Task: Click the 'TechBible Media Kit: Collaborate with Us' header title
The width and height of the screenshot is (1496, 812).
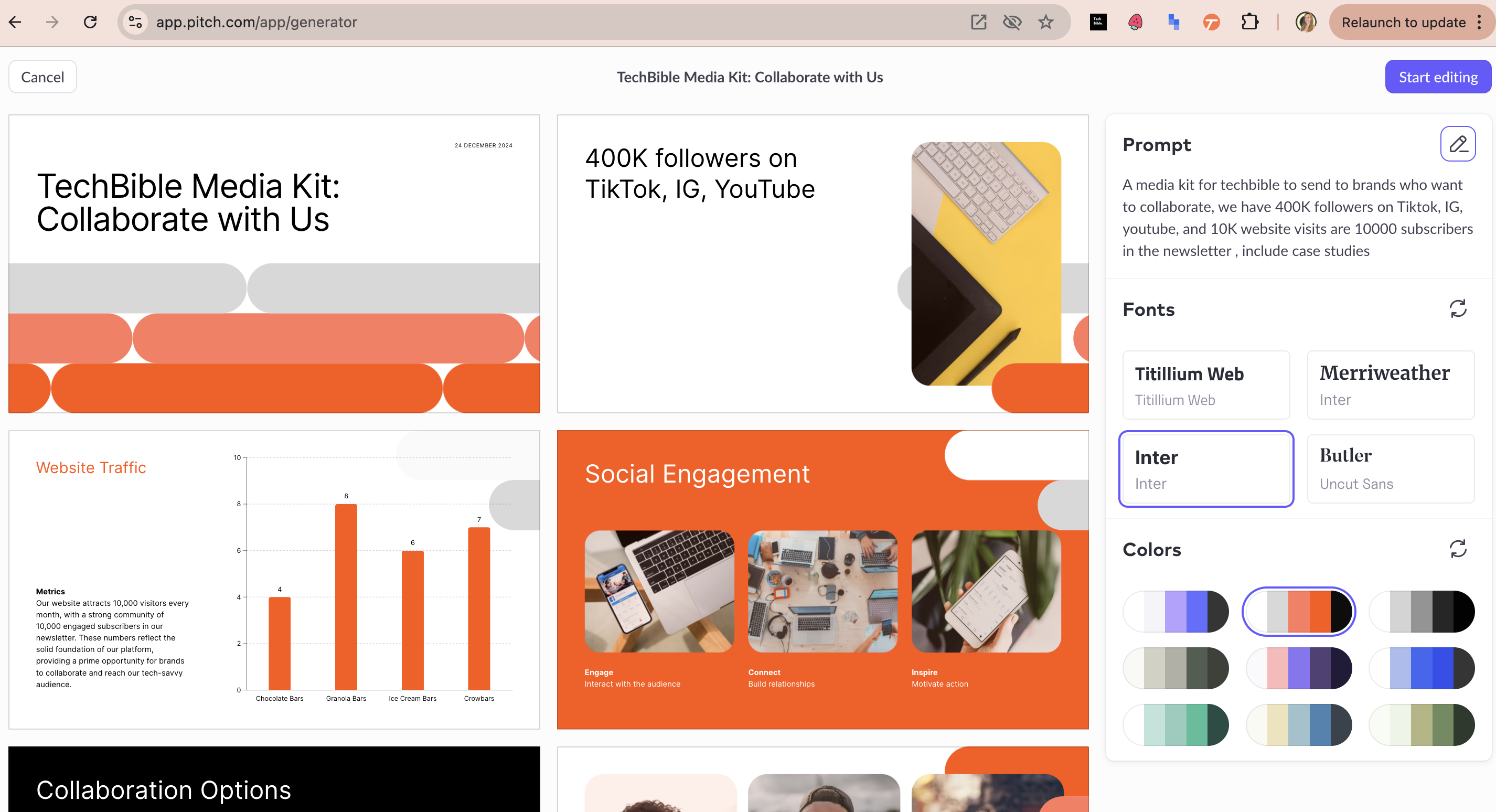Action: [749, 77]
